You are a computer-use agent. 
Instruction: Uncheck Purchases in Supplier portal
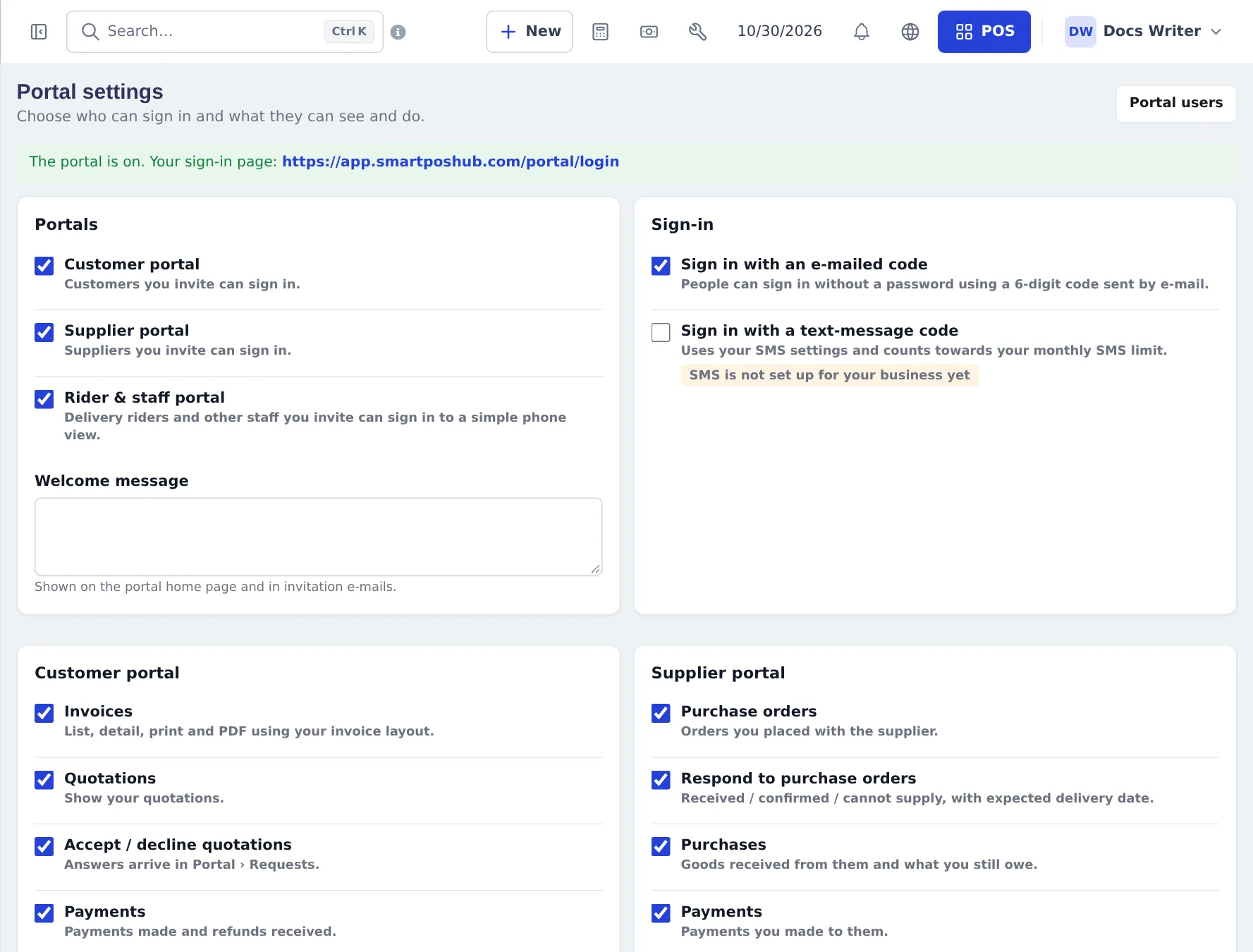pos(661,846)
